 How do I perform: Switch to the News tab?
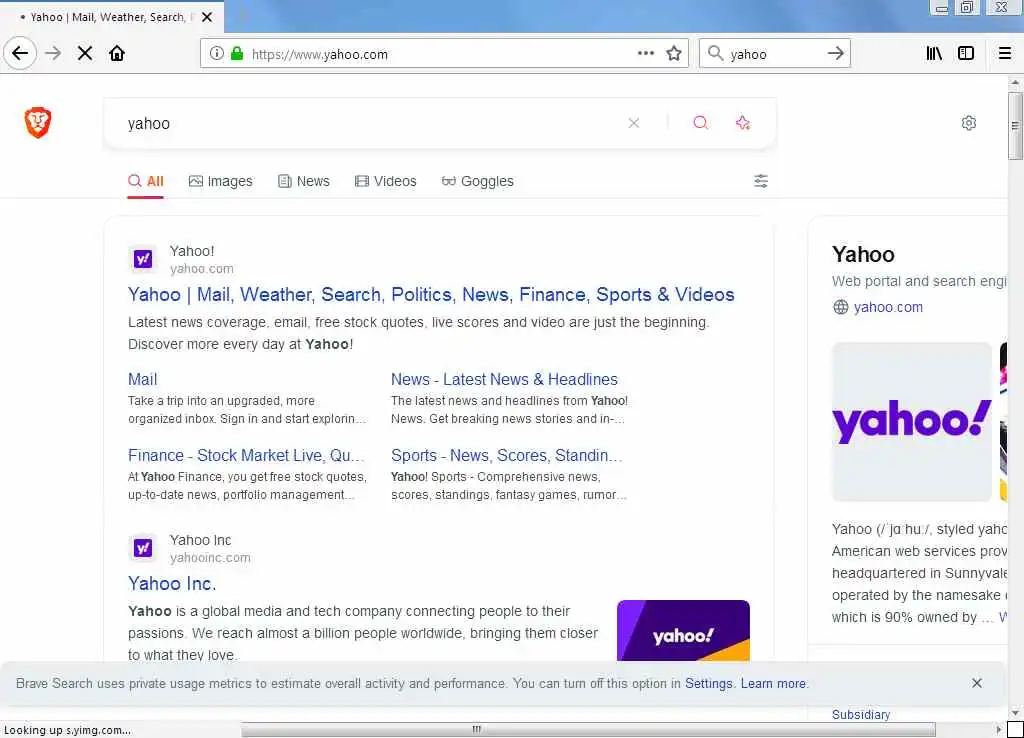pos(304,181)
